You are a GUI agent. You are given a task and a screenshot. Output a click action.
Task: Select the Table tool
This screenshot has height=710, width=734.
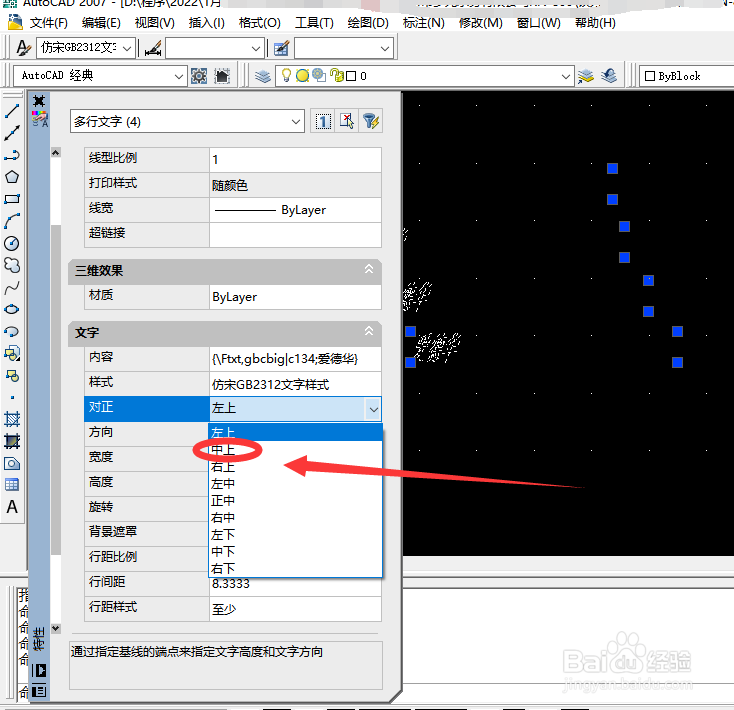12,485
